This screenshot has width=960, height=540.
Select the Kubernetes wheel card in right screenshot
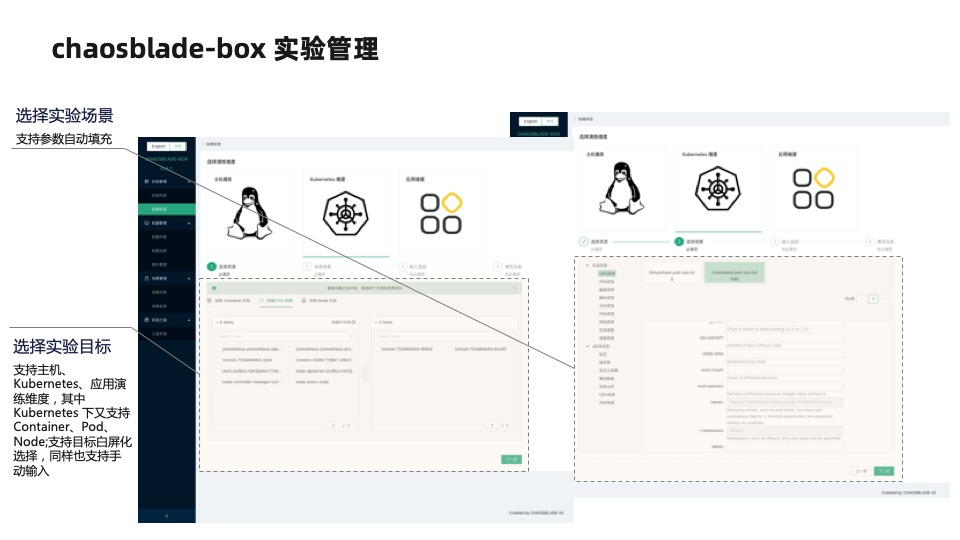tap(718, 188)
